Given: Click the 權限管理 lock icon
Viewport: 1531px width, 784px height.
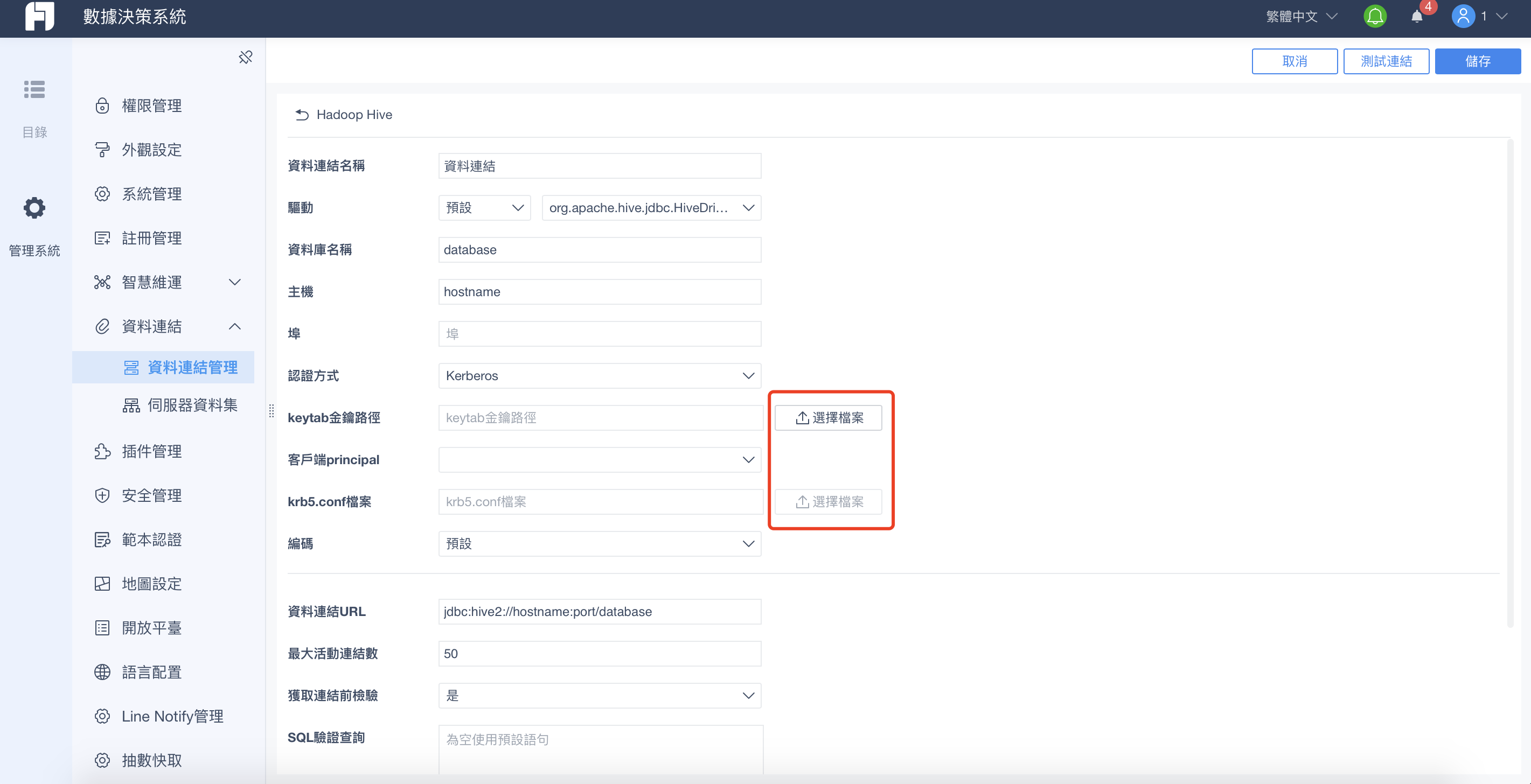Looking at the screenshot, I should 102,106.
